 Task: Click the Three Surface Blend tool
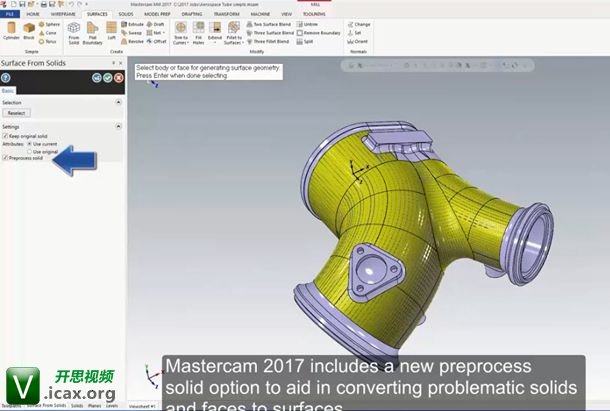[270, 33]
